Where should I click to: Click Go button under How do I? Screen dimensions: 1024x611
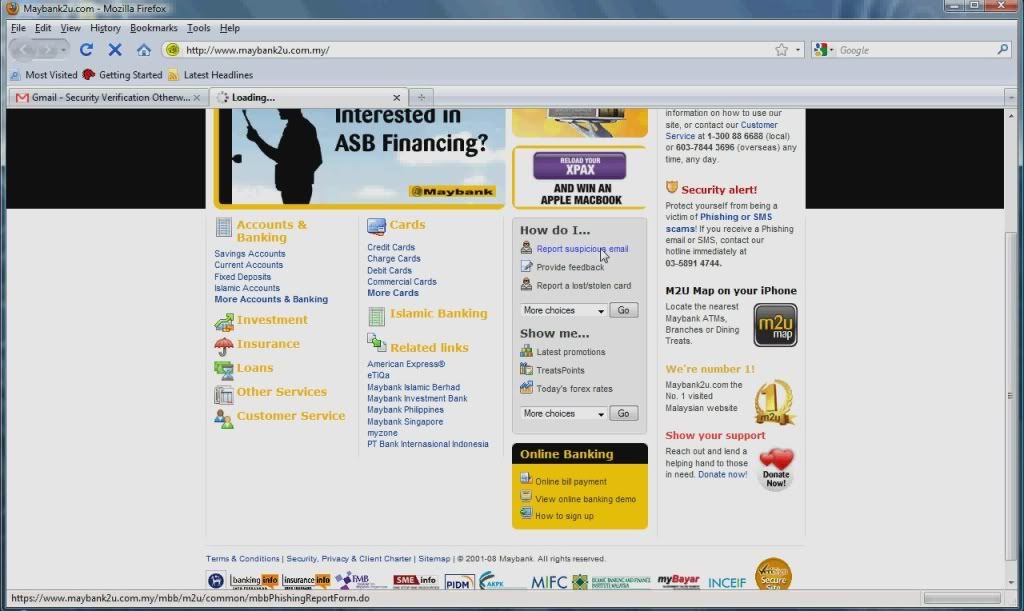click(x=624, y=310)
